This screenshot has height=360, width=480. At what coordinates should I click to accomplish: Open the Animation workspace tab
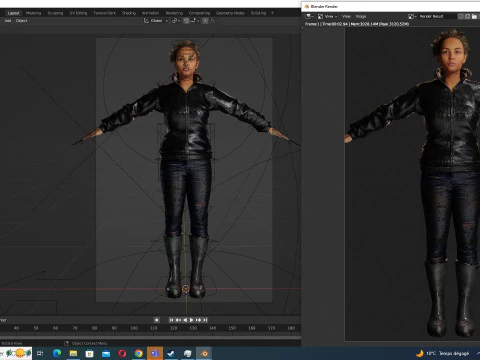coord(150,13)
